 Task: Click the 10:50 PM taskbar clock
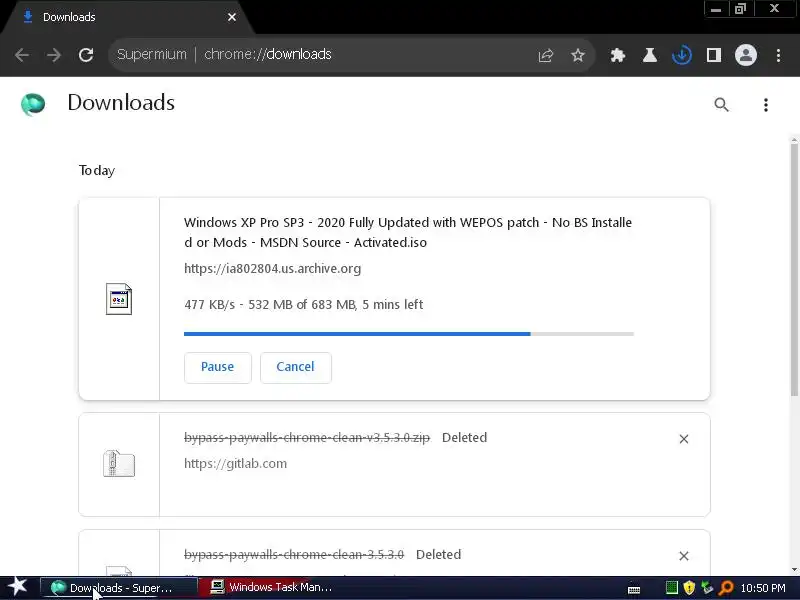click(x=763, y=588)
